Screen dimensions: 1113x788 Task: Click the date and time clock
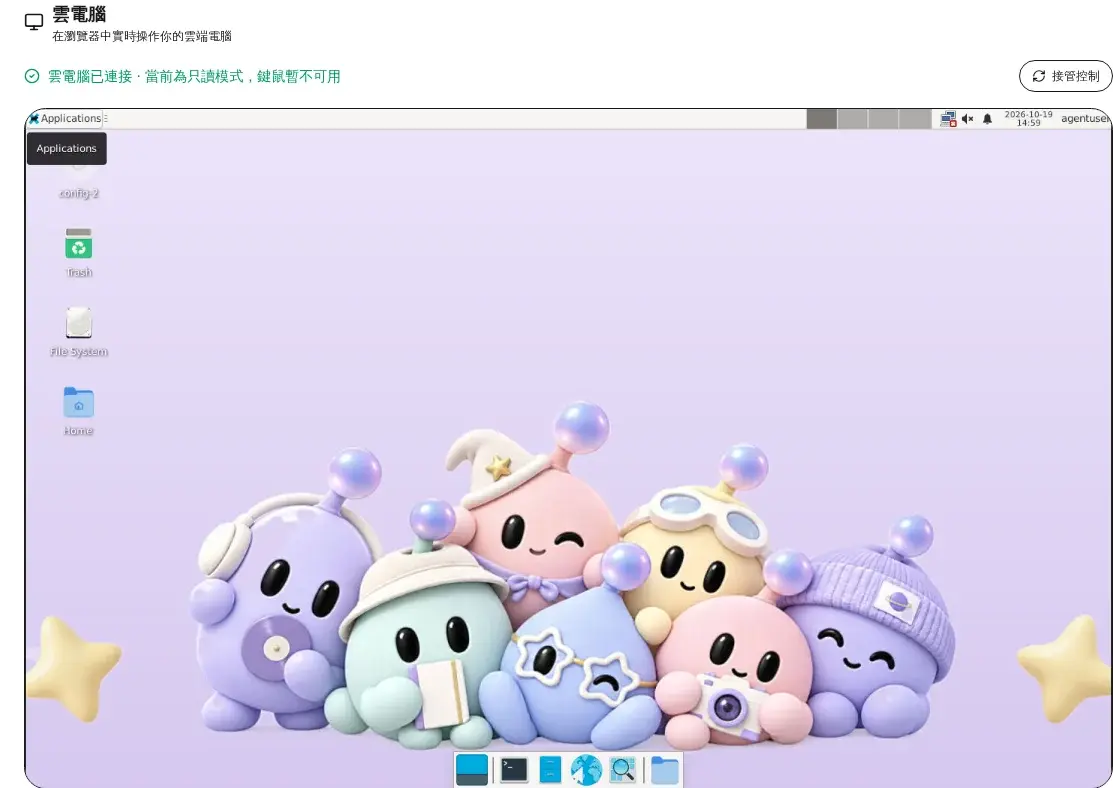tap(1029, 119)
